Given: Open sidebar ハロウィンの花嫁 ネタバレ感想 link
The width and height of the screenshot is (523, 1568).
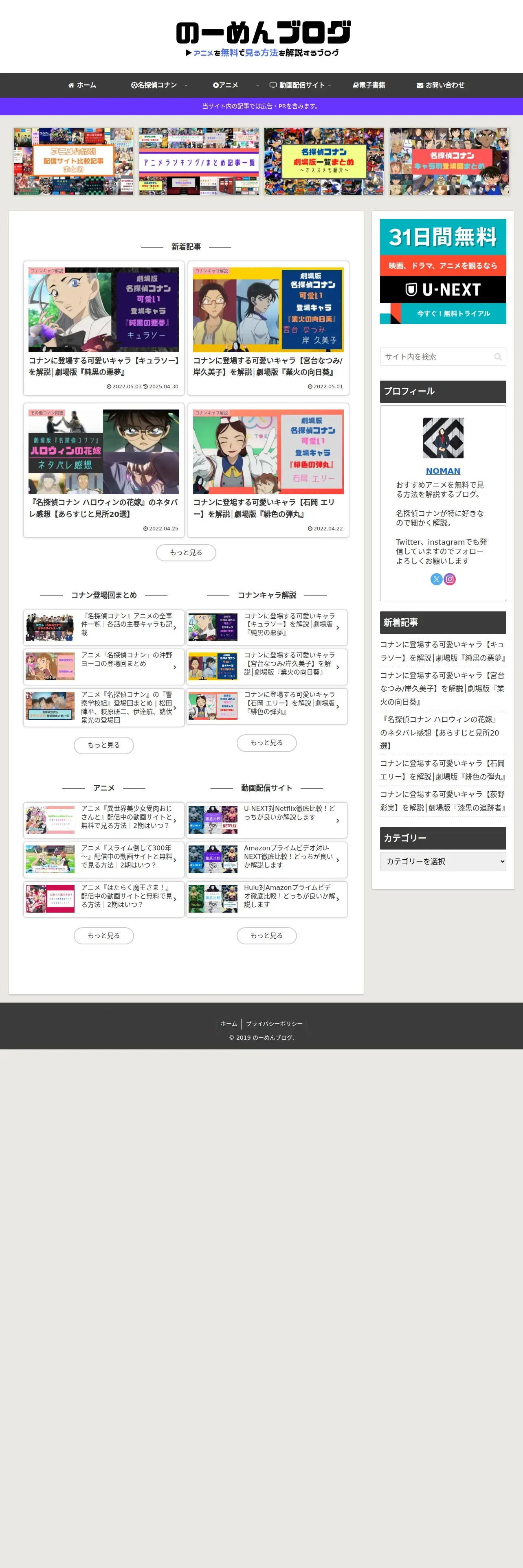Looking at the screenshot, I should coord(443,732).
